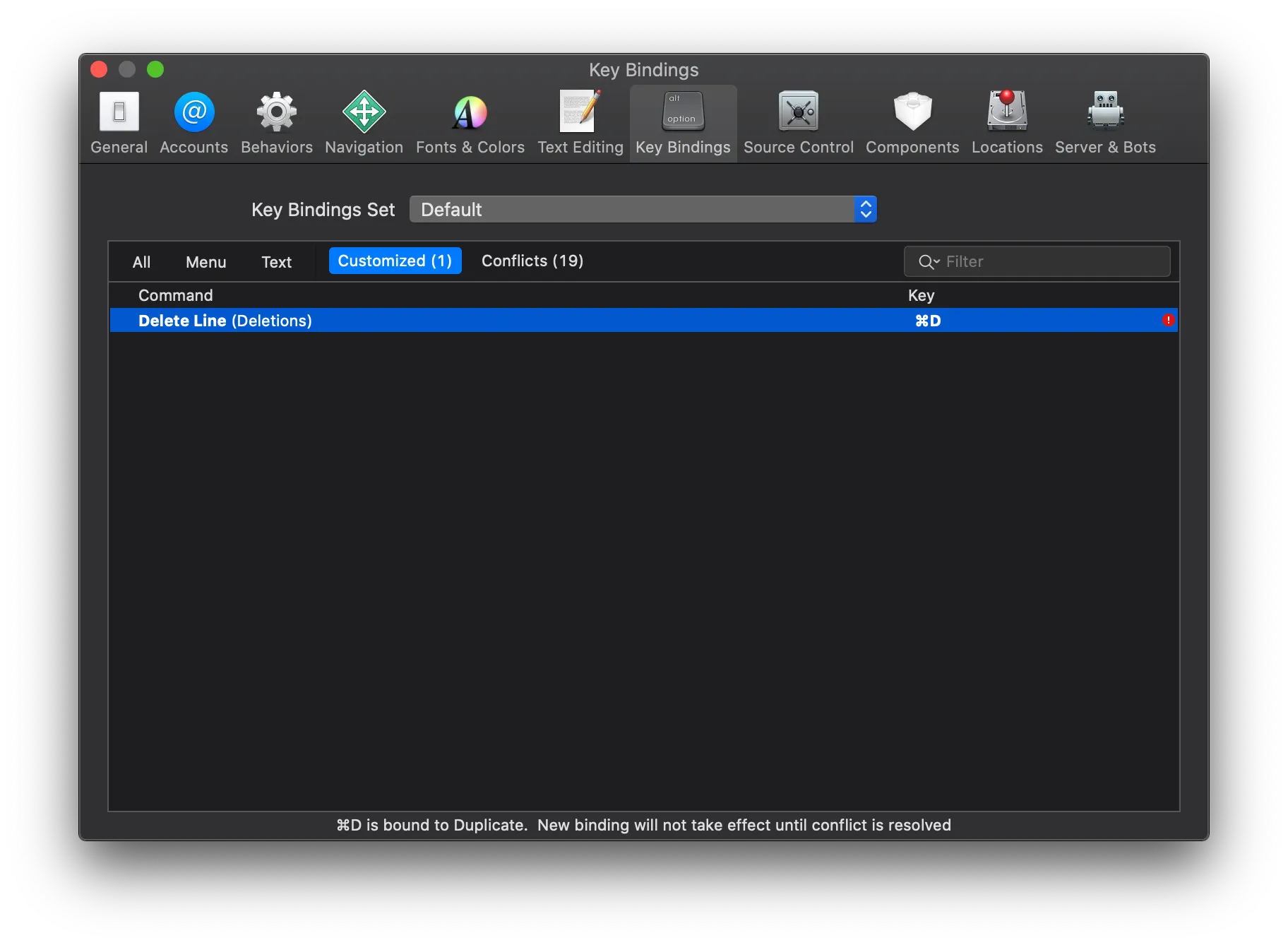The width and height of the screenshot is (1288, 945).
Task: Select the Locations preferences icon
Action: pos(1007,112)
